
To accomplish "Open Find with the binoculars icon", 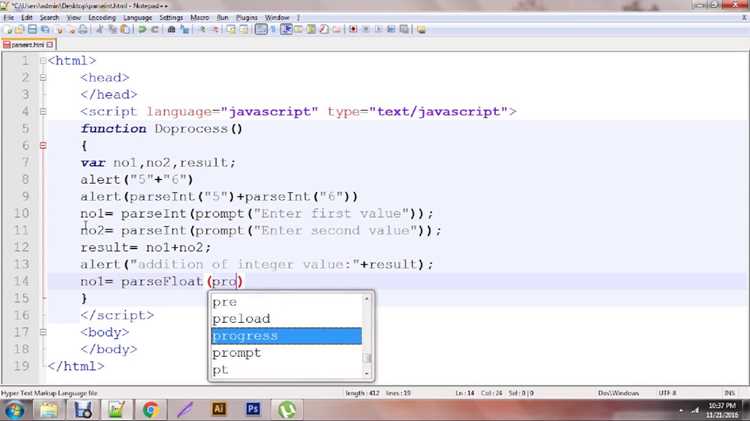I will coord(171,30).
